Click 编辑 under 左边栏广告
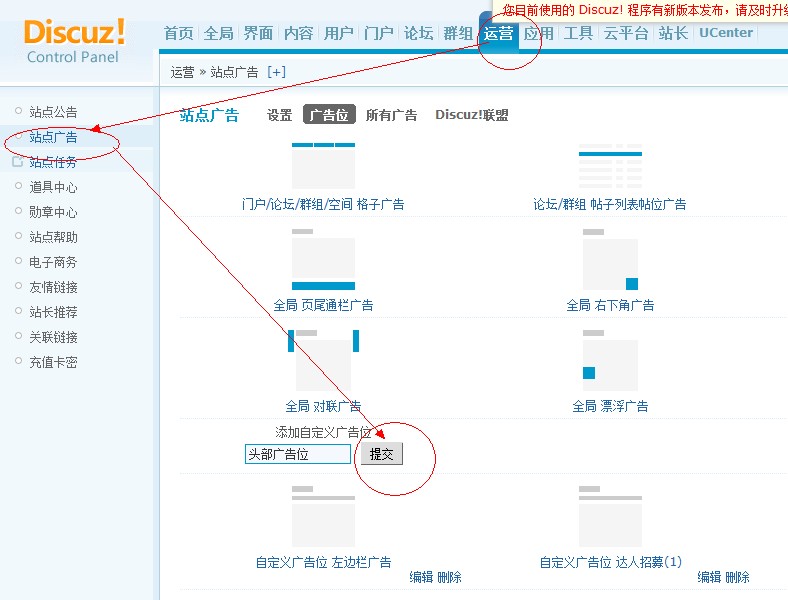This screenshot has width=788, height=600. coord(421,577)
